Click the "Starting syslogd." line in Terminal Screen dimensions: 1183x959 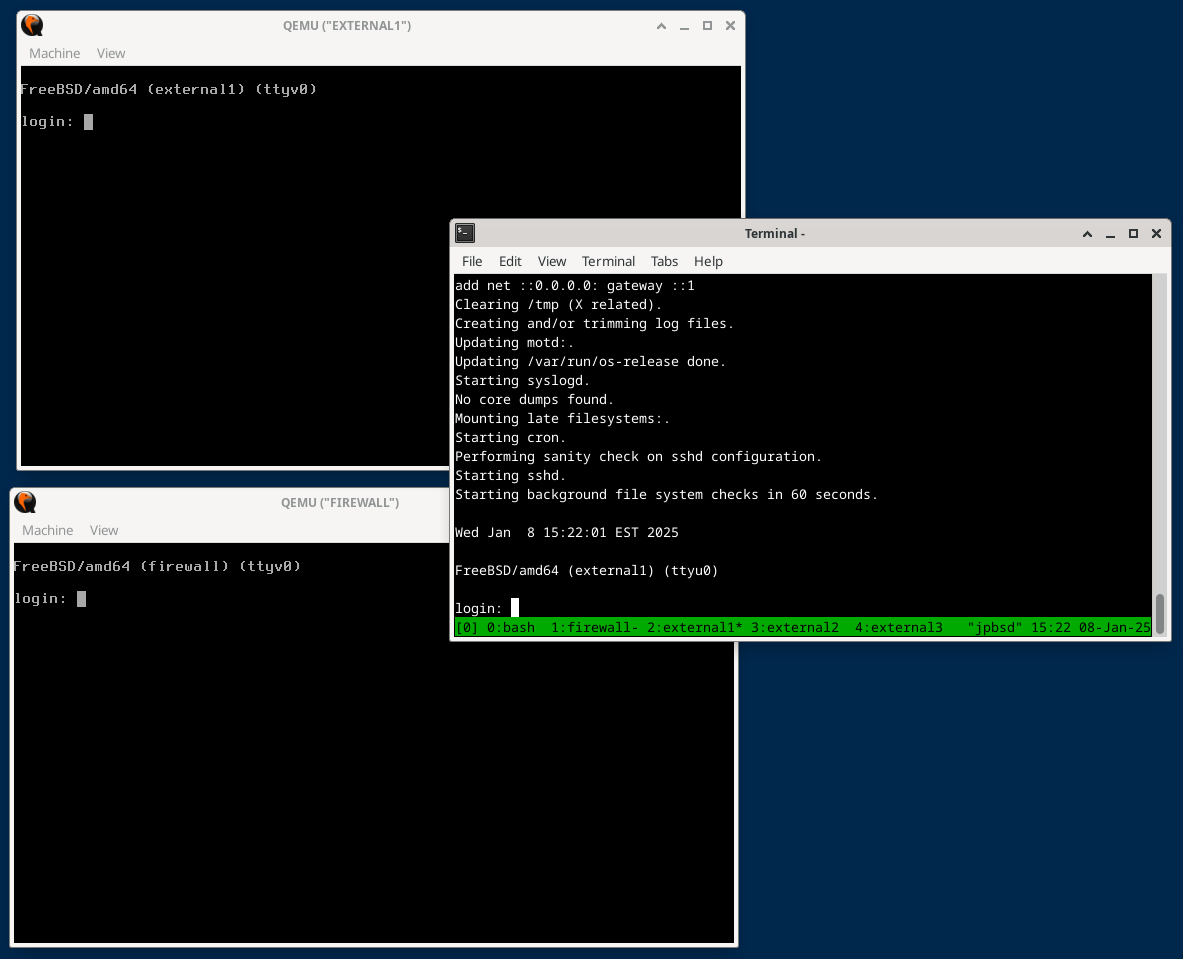pyautogui.click(x=522, y=380)
